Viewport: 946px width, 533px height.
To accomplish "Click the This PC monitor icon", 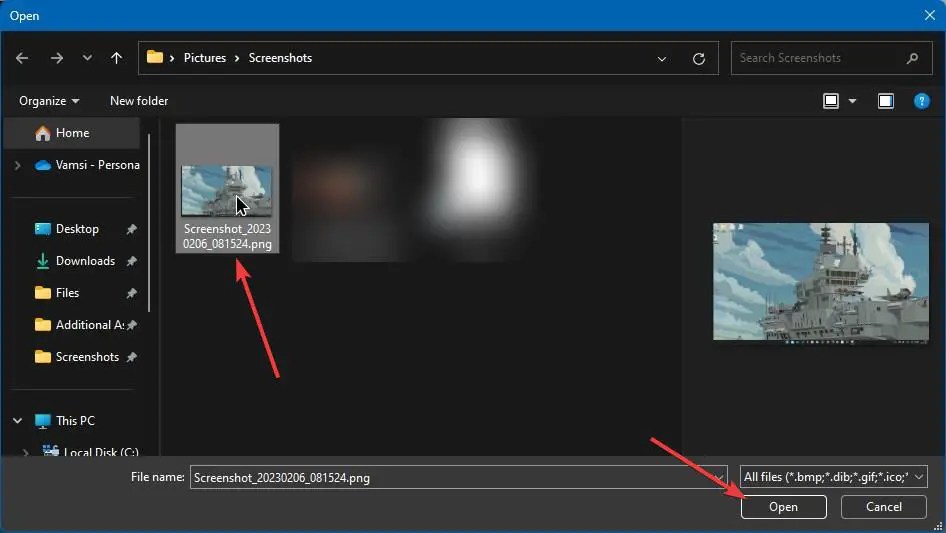I will (x=42, y=421).
